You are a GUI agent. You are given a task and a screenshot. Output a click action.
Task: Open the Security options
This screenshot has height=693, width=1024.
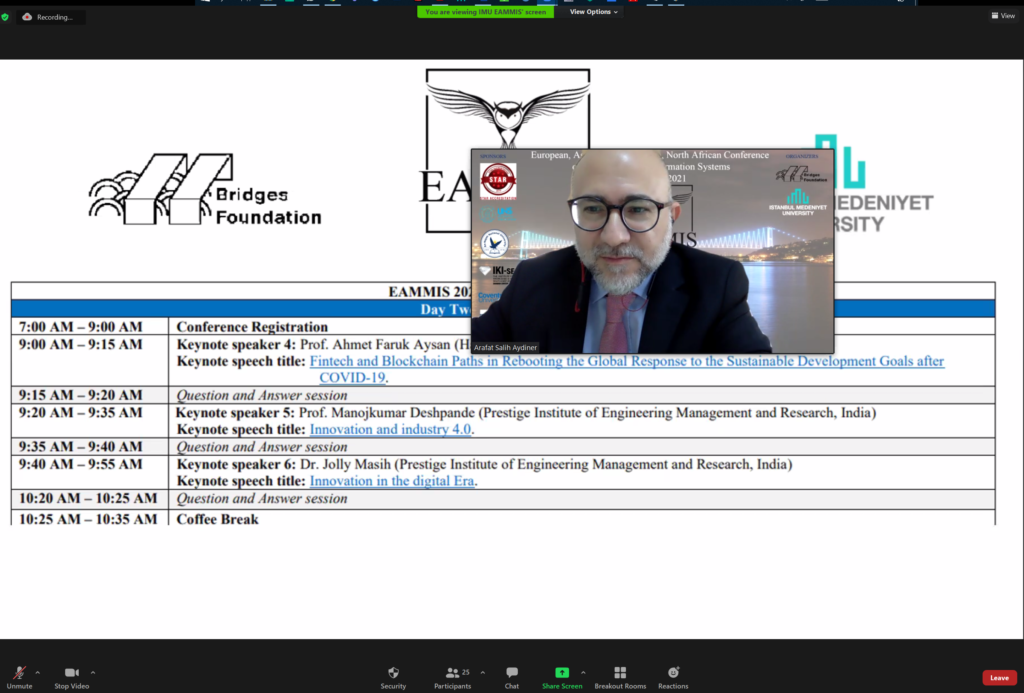point(393,677)
